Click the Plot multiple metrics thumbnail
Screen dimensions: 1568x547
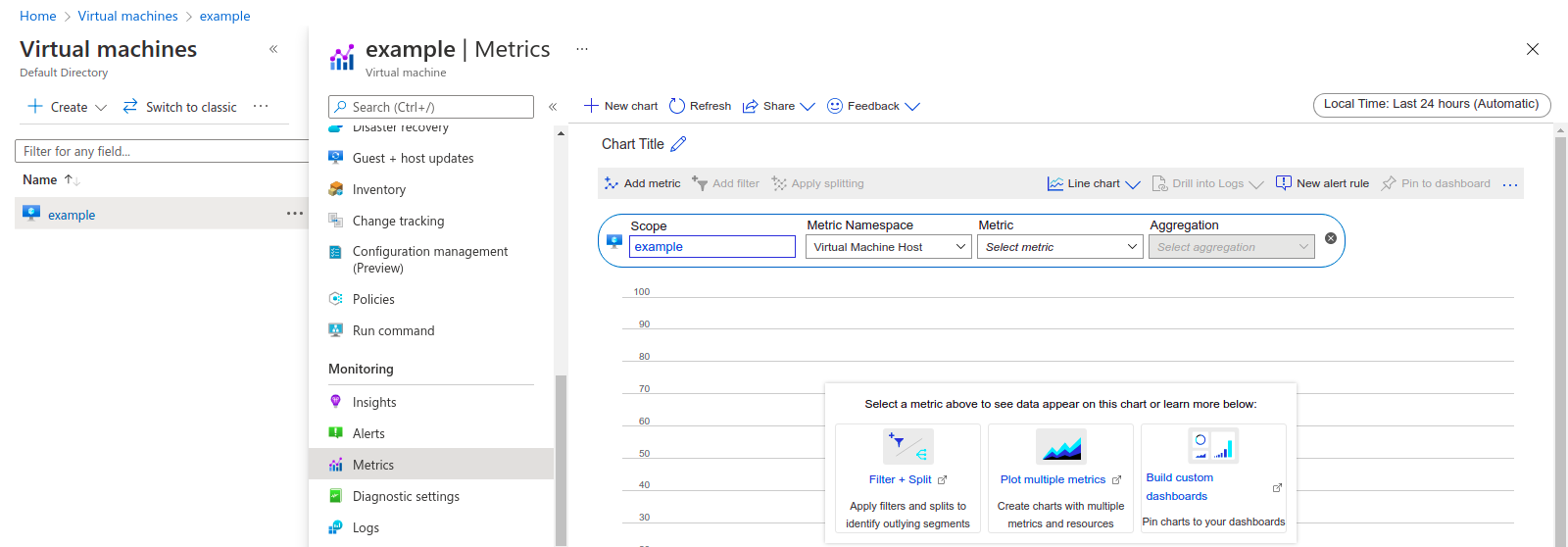pos(1061,446)
